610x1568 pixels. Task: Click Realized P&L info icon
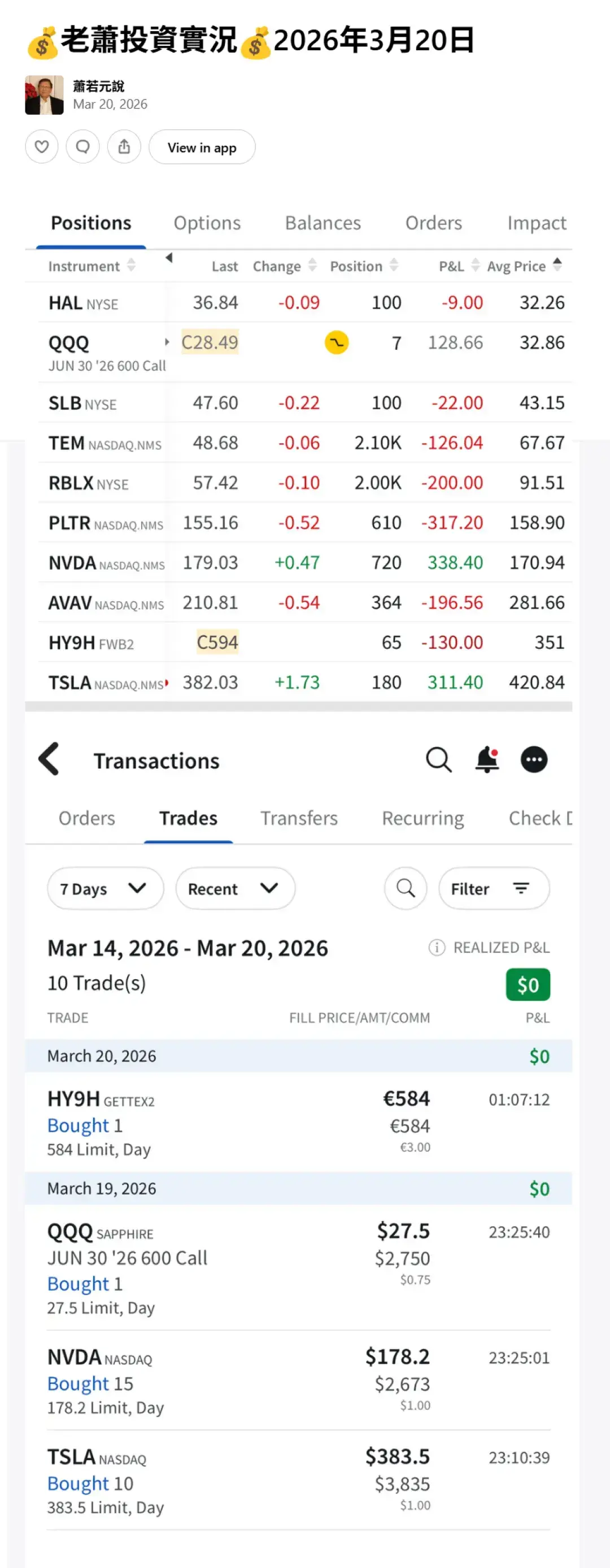click(x=437, y=947)
